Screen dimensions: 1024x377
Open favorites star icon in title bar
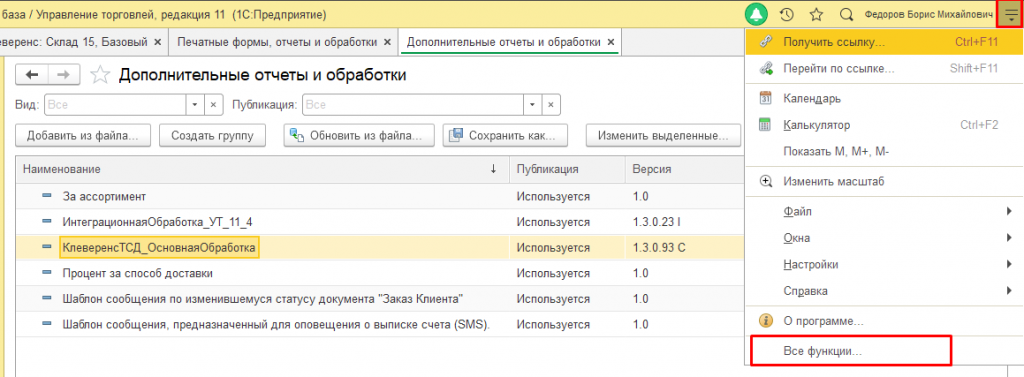(816, 14)
